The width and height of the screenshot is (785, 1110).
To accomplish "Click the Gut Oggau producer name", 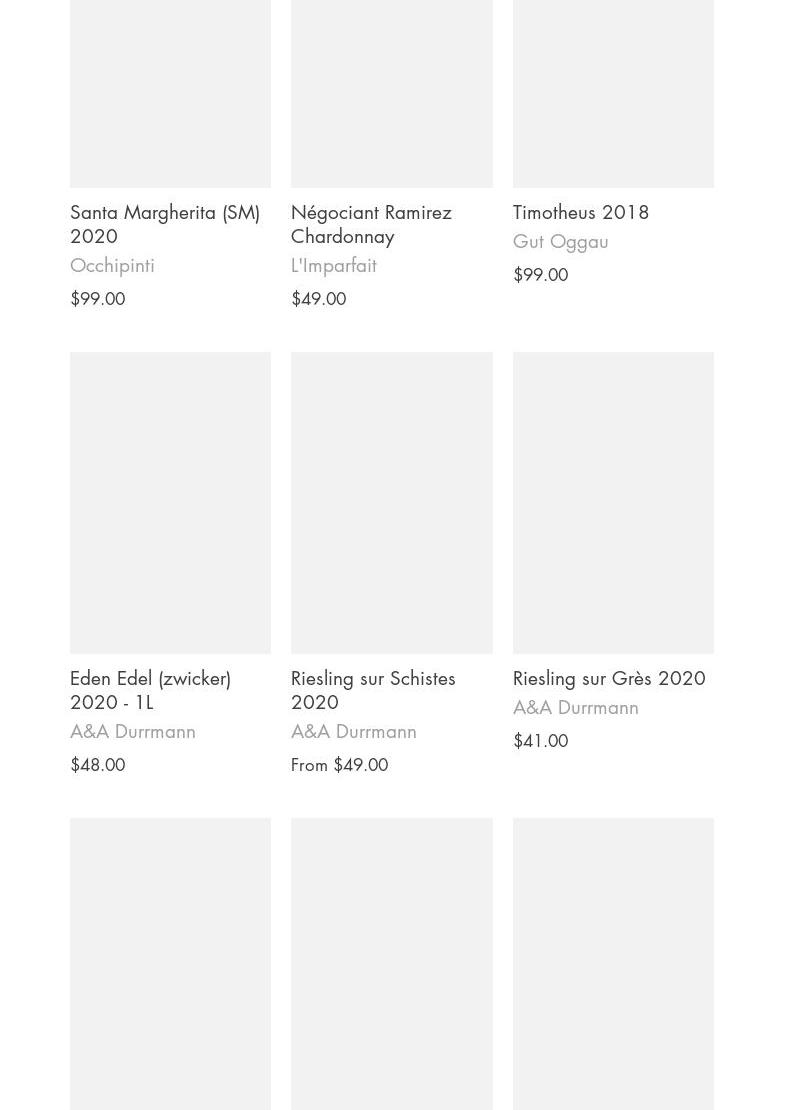I will [561, 241].
